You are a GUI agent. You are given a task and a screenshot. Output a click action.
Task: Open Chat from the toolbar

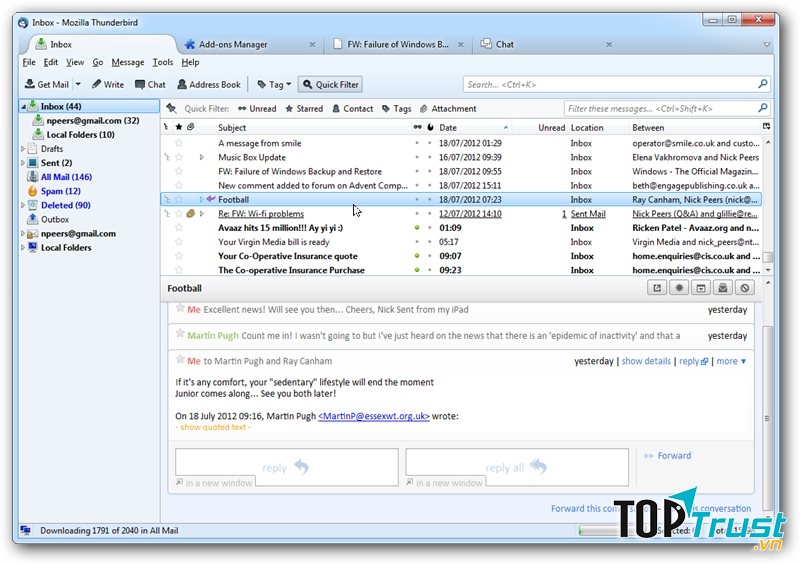[150, 84]
